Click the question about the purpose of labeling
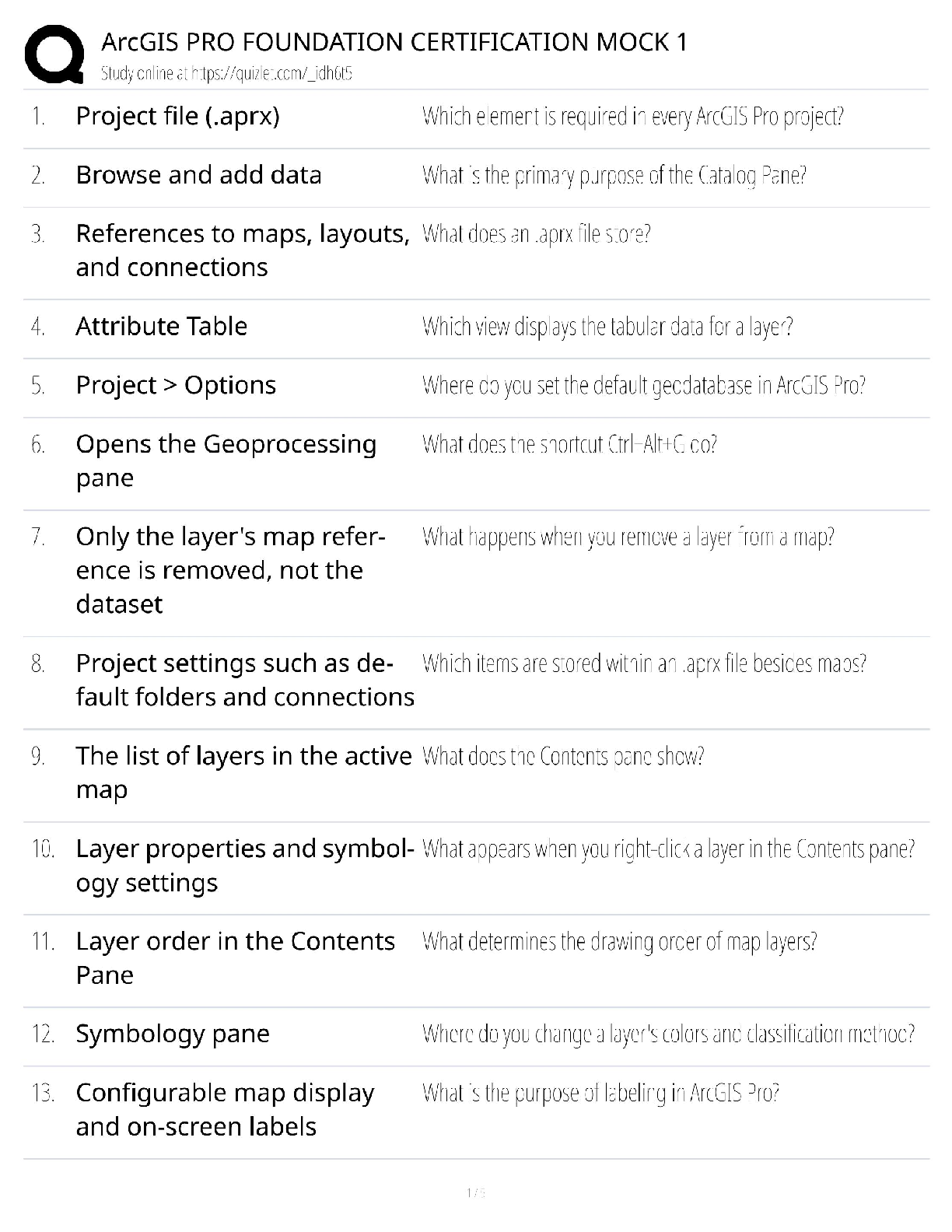This screenshot has width=952, height=1232. (x=600, y=1093)
